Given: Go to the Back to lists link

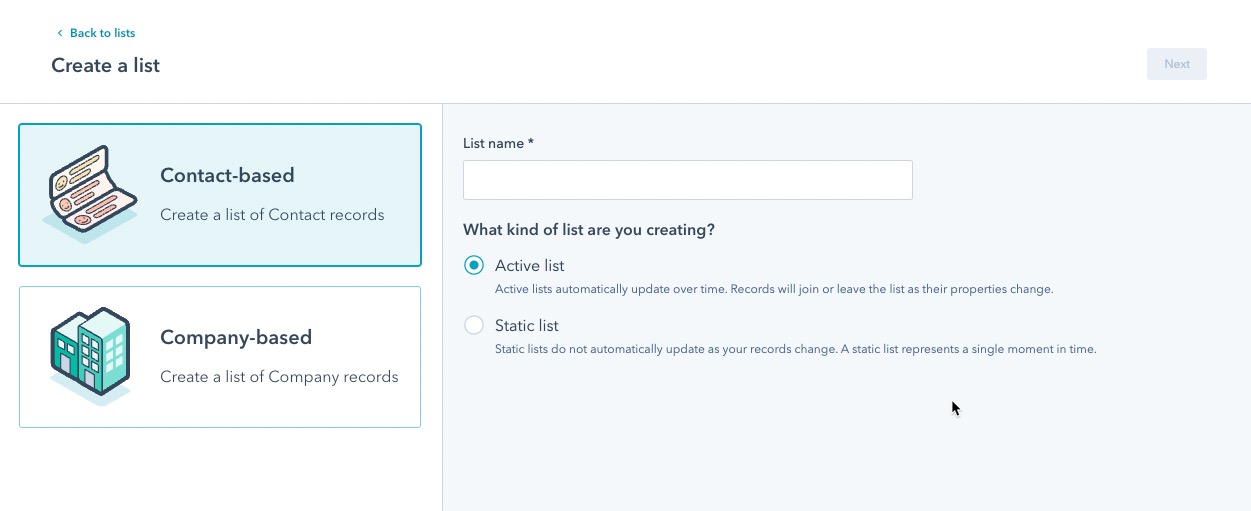Looking at the screenshot, I should click(102, 34).
